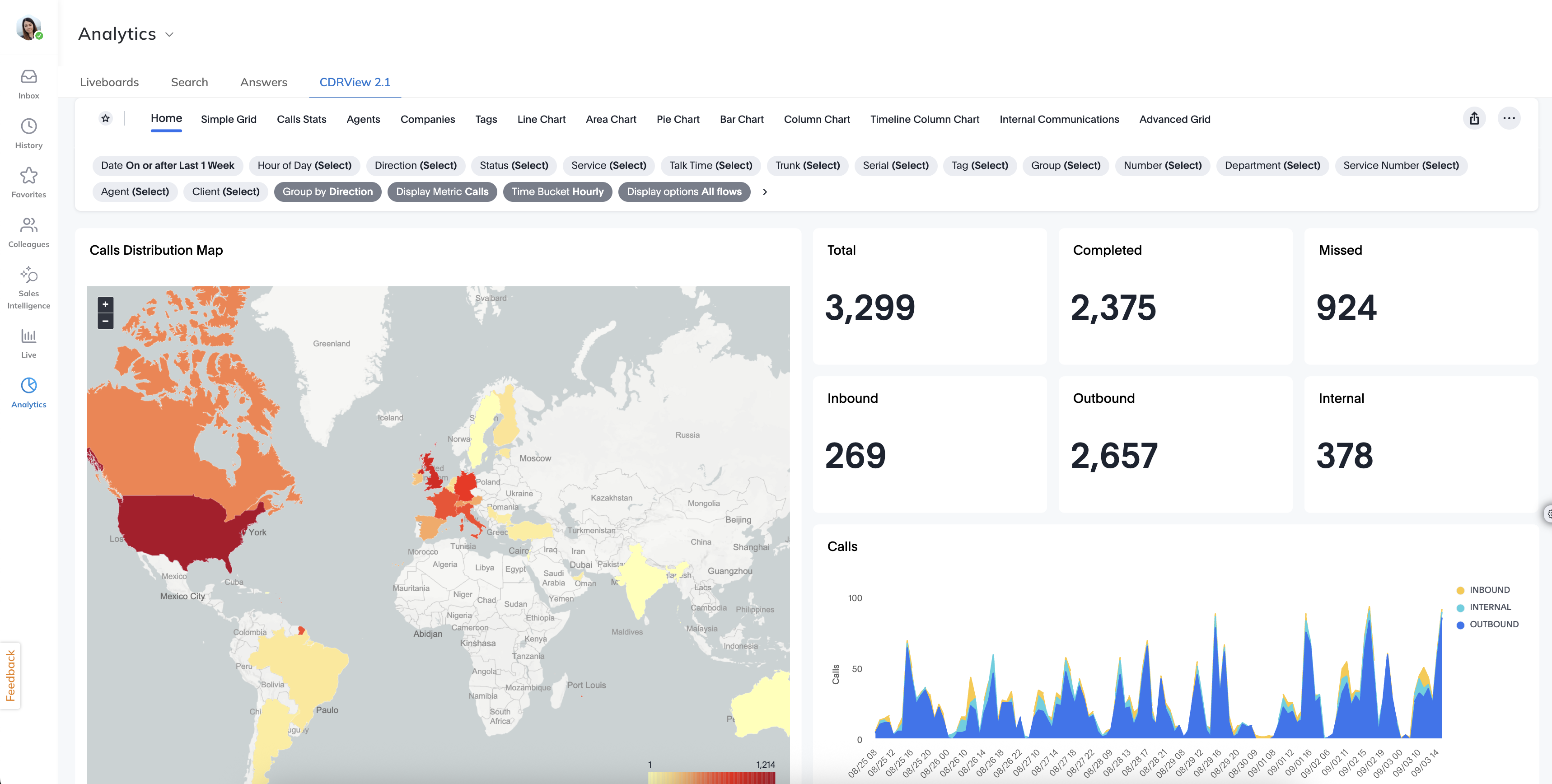Open the Timeline Column Chart tab

click(x=924, y=119)
